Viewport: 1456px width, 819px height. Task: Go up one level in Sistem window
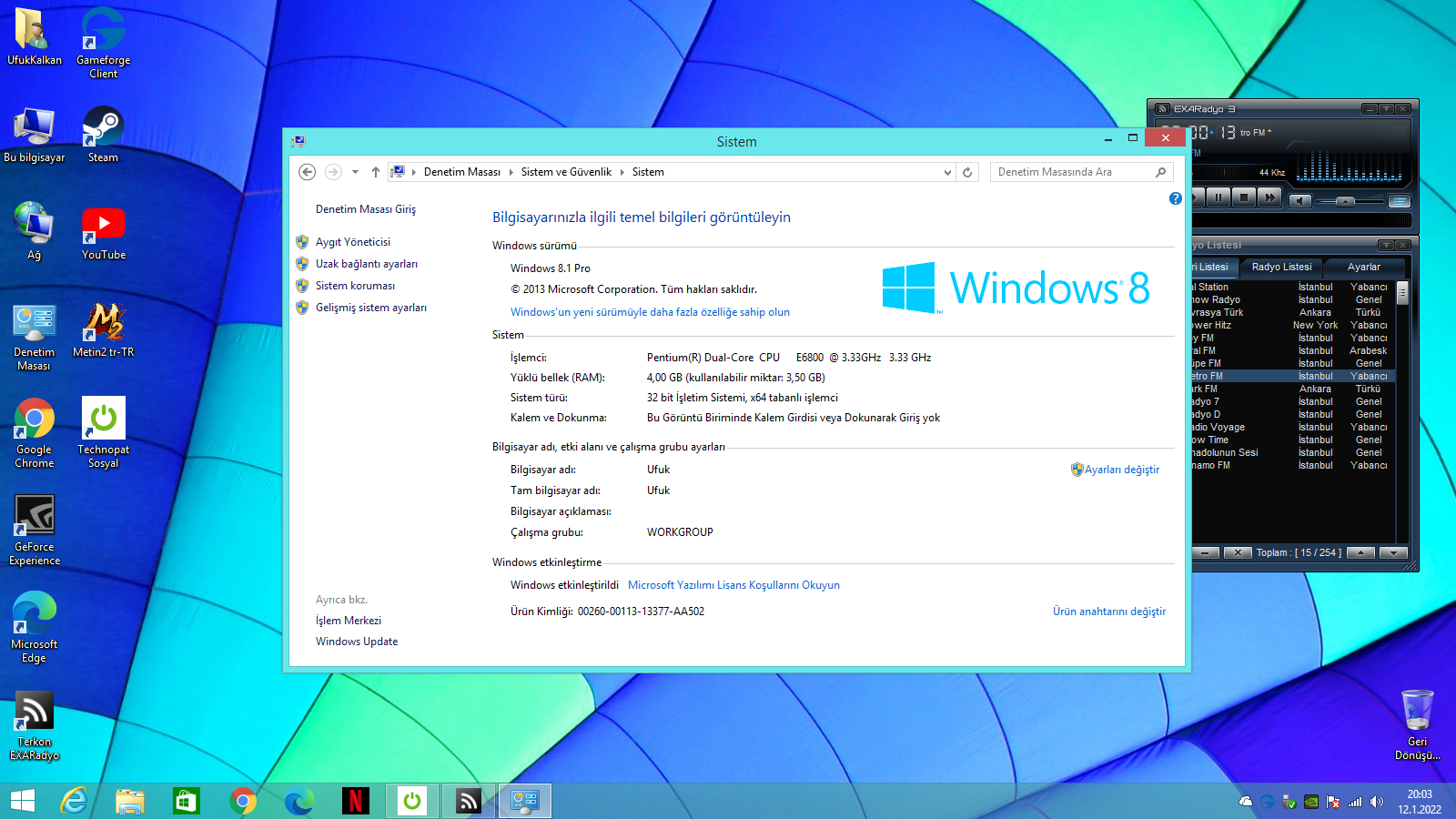coord(376,172)
